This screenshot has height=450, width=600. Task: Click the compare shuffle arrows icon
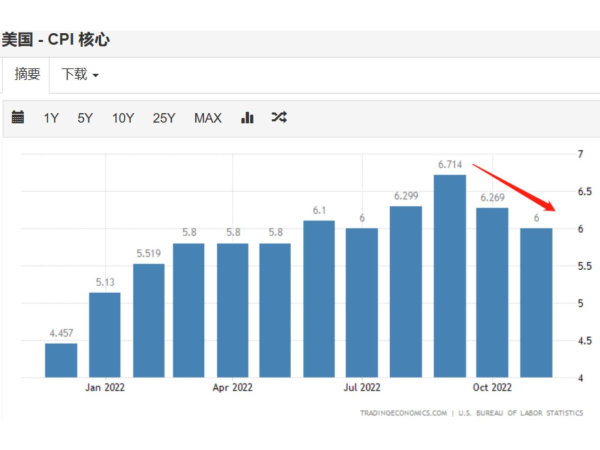click(x=279, y=118)
